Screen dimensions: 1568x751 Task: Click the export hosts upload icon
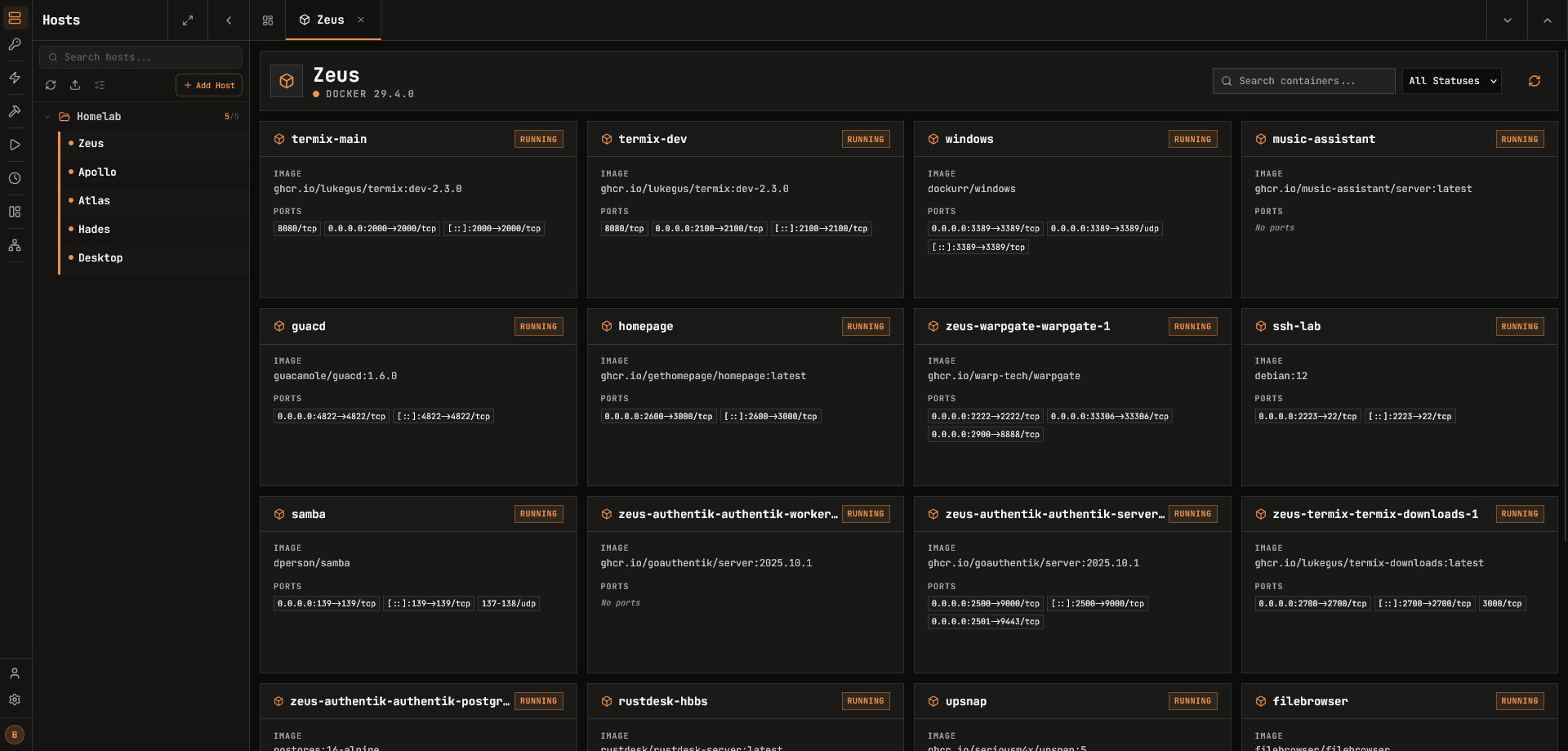[x=75, y=85]
